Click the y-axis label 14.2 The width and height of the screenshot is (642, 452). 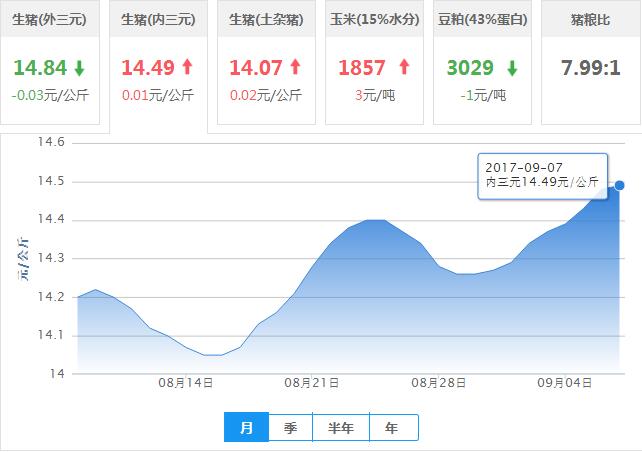(x=51, y=296)
